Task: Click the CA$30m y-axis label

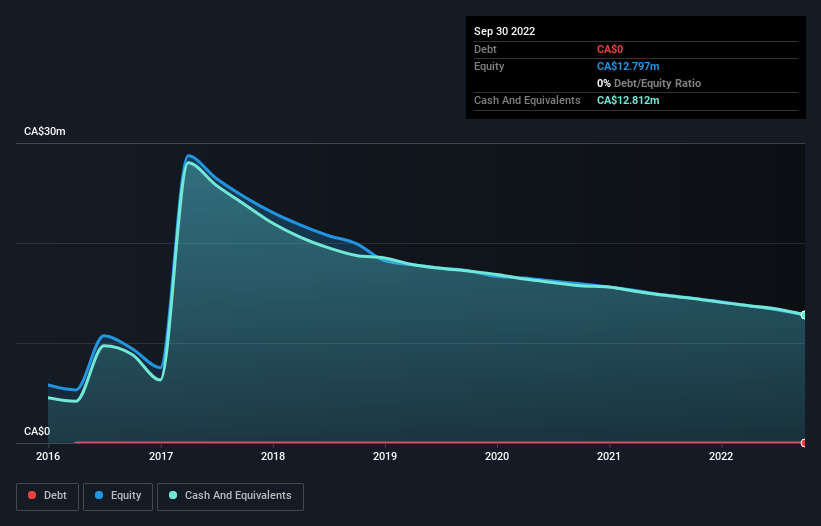Action: coord(45,131)
